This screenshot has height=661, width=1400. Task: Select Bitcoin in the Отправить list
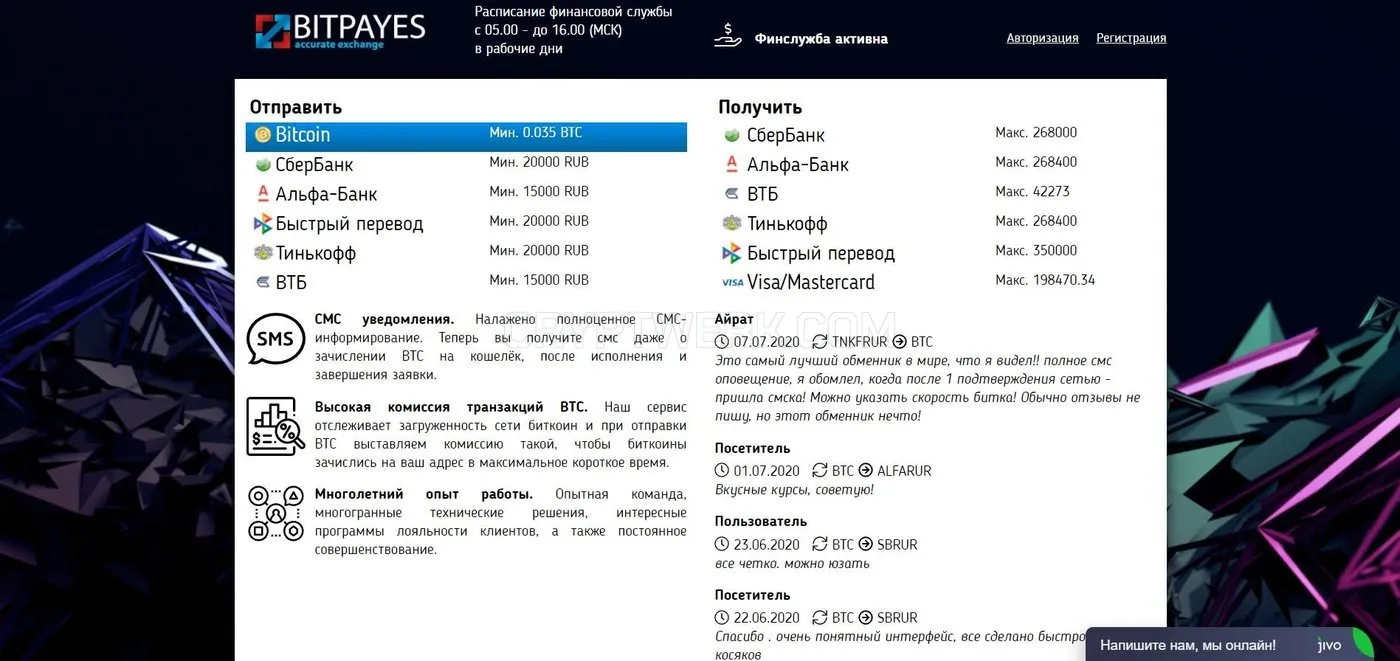(466, 136)
